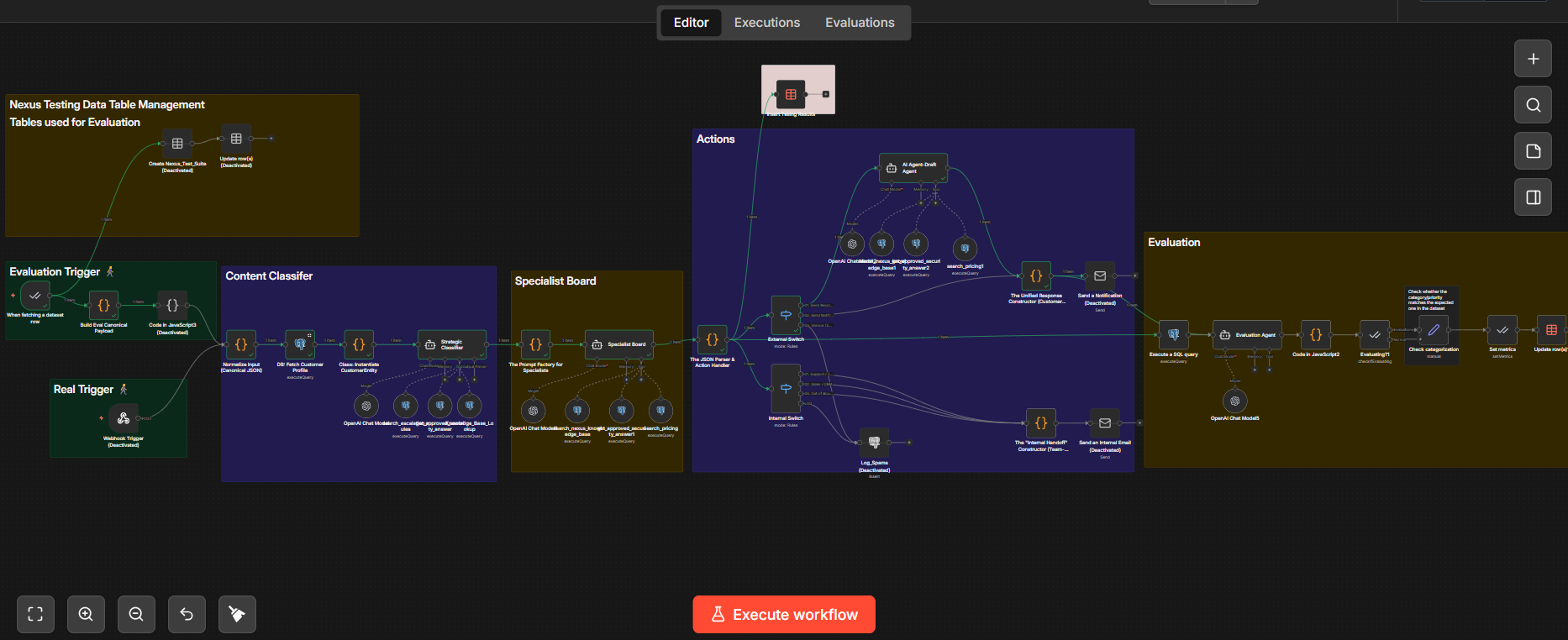The image size is (1568, 640).
Task: Zoom in on the workflow canvas
Action: pyautogui.click(x=86, y=614)
